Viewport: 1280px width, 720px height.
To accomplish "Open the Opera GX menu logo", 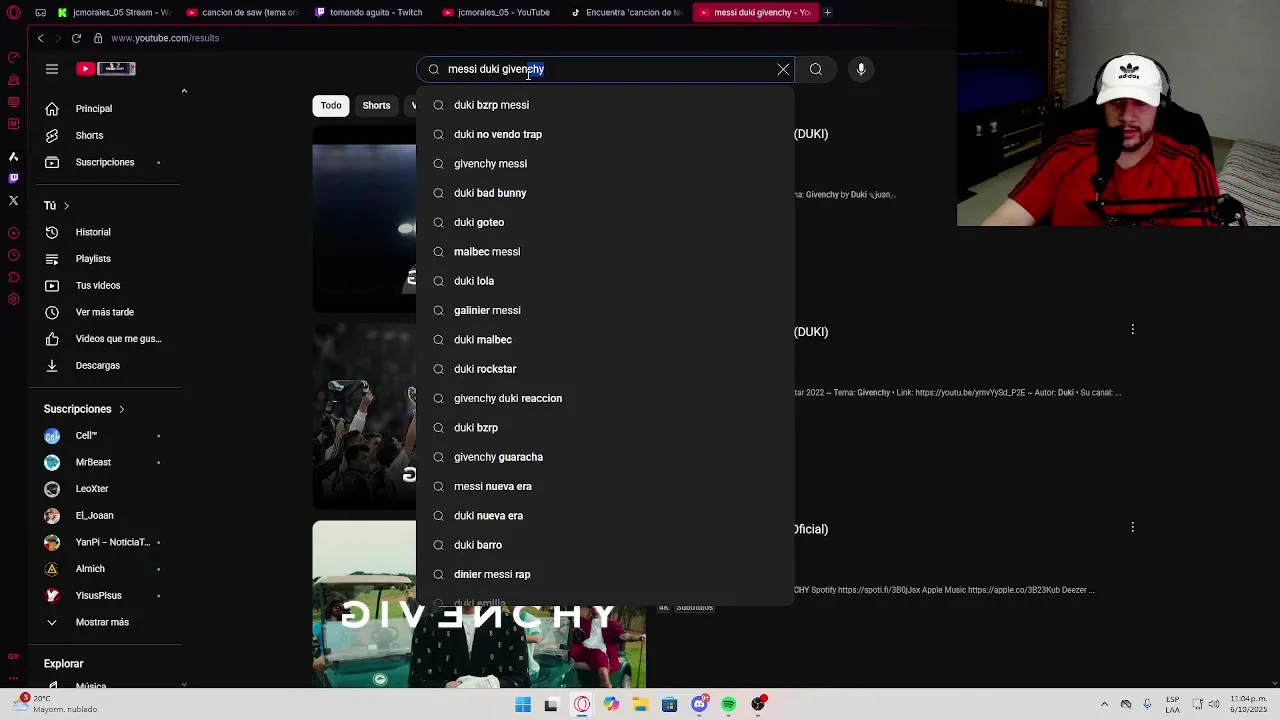I will [x=14, y=12].
